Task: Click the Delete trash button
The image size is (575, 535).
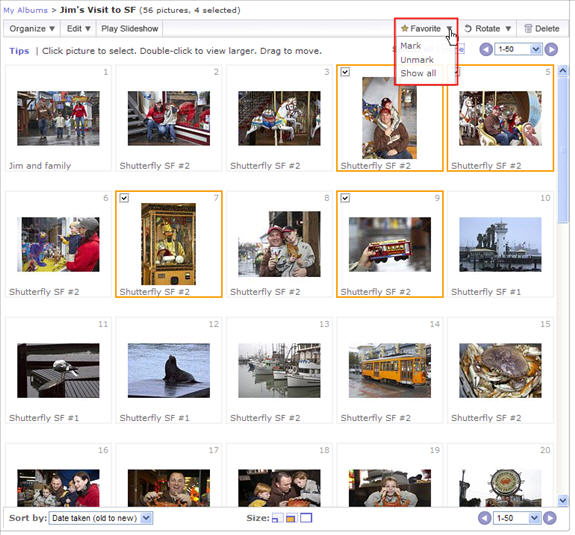Action: click(542, 29)
